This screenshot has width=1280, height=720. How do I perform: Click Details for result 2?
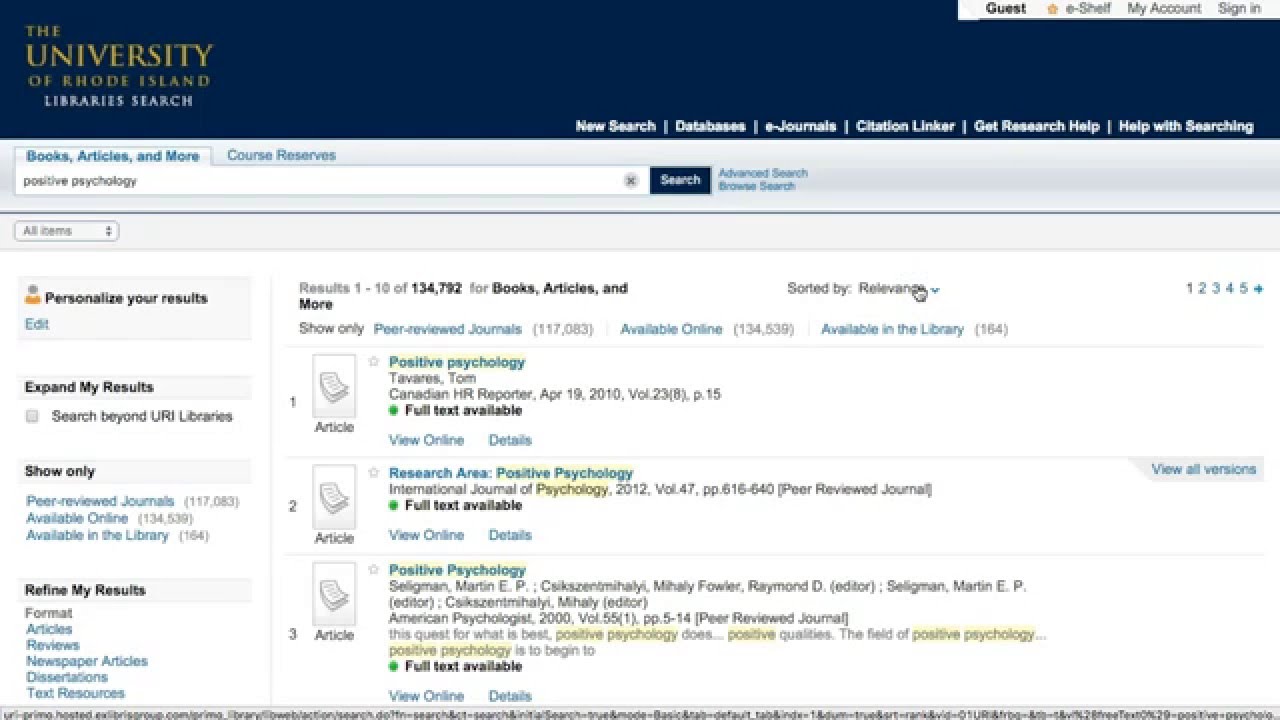[x=510, y=535]
